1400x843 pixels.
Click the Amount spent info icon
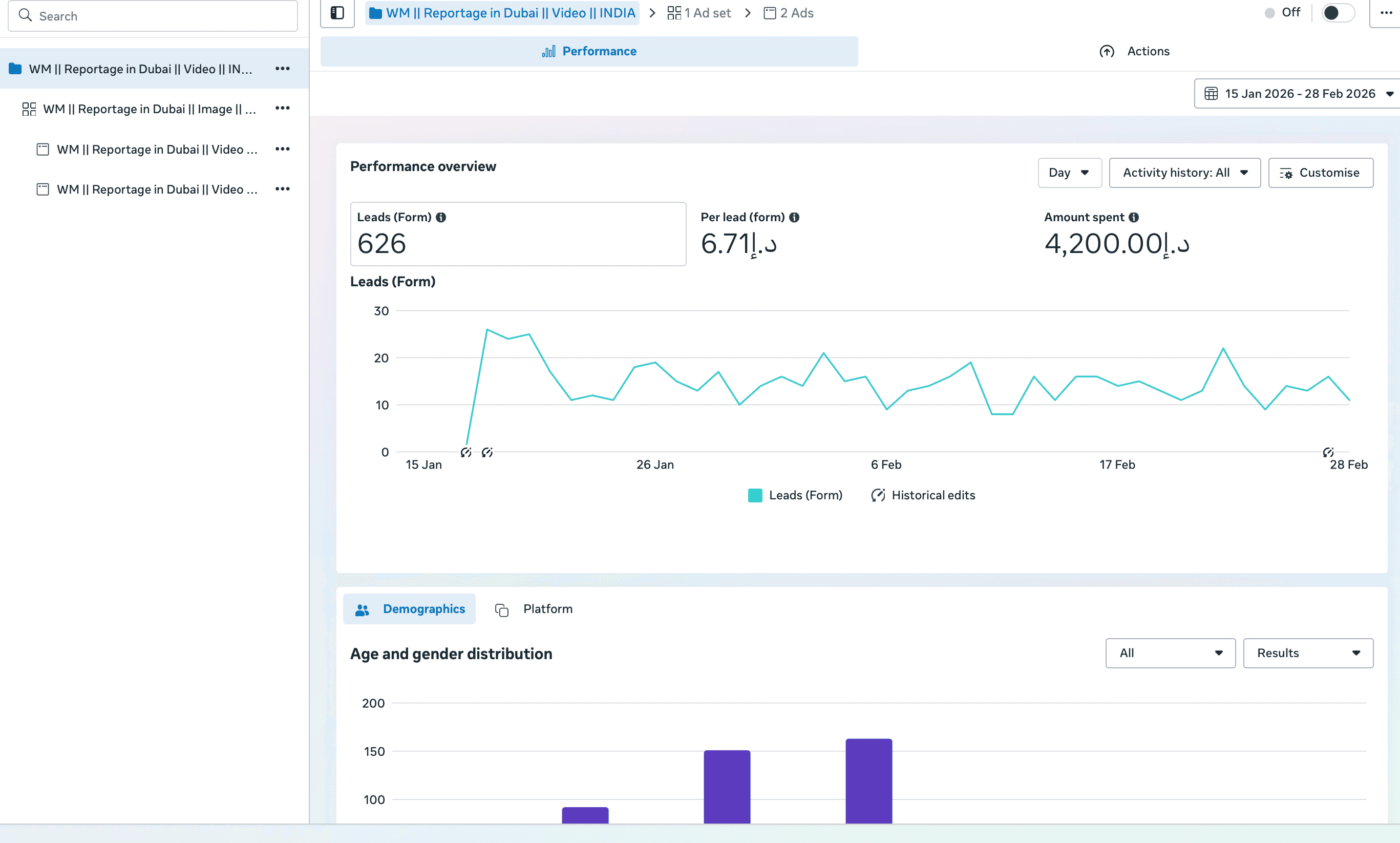[x=1134, y=218]
